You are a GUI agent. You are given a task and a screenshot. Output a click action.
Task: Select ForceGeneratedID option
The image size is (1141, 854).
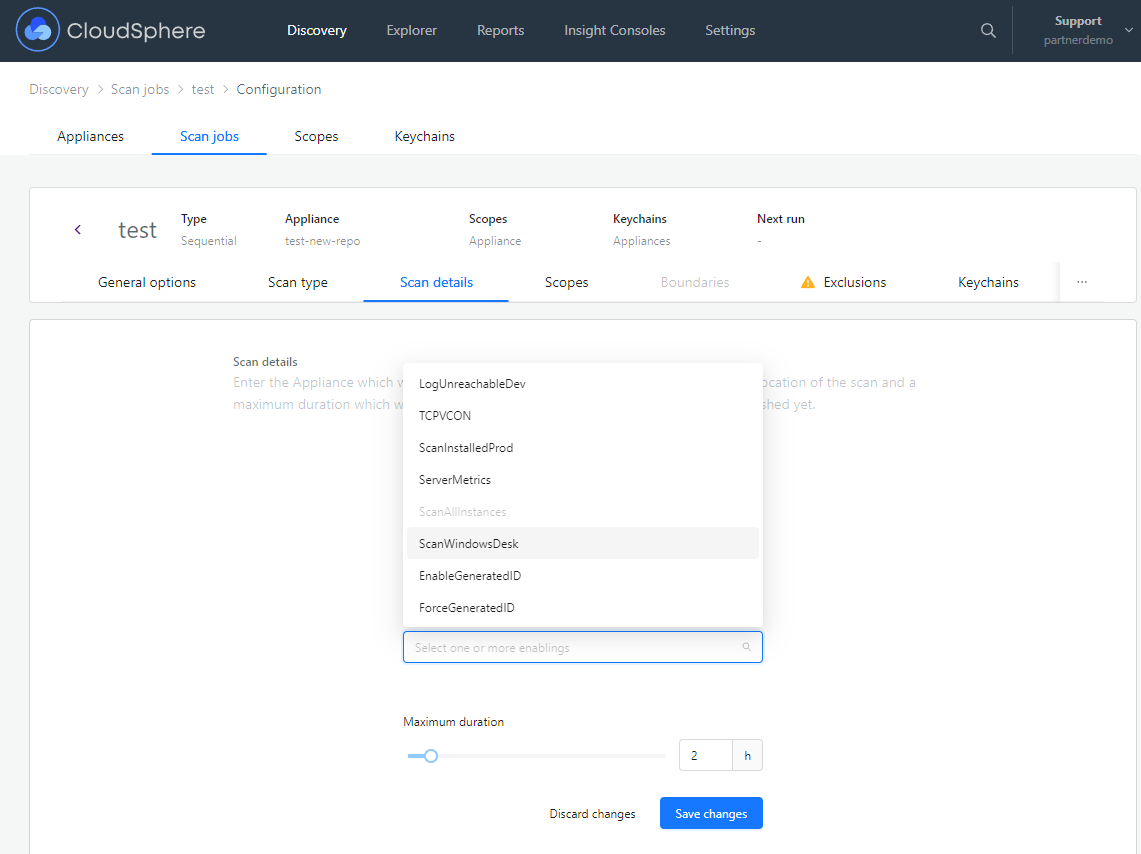coord(582,607)
